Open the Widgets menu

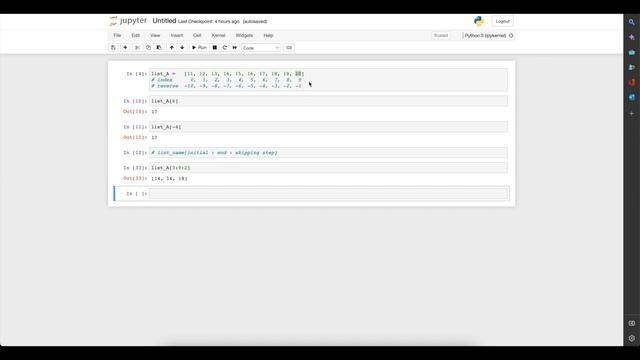pos(244,36)
